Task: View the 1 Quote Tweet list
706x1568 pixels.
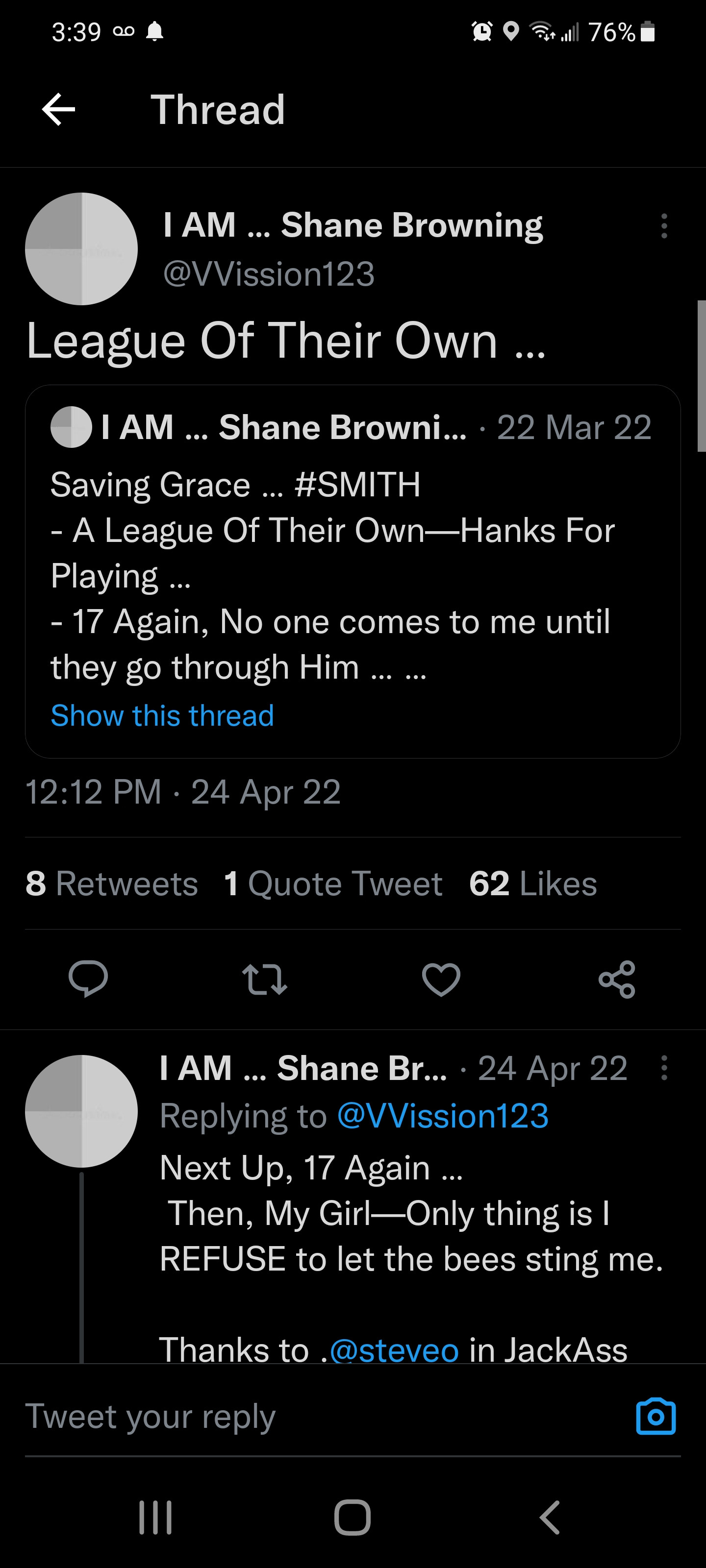Action: 333,883
